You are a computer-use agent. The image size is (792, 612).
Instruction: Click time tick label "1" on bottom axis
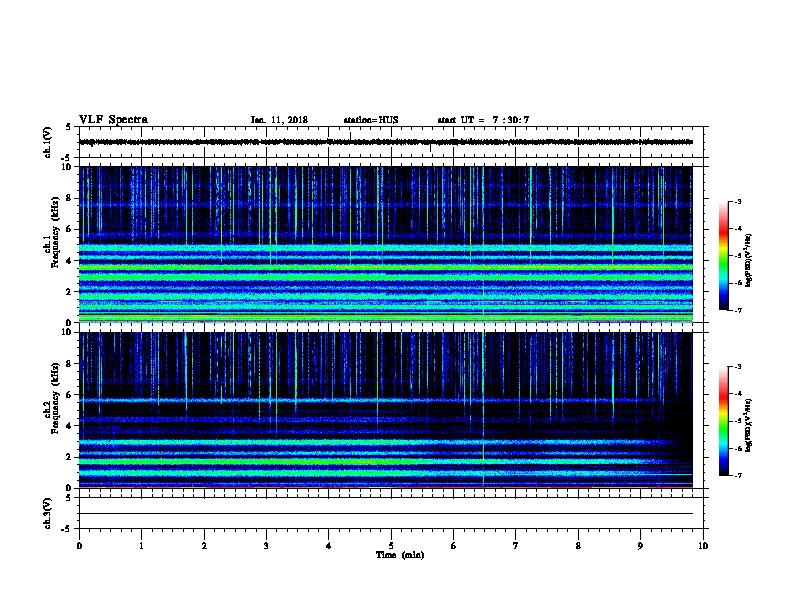141,546
